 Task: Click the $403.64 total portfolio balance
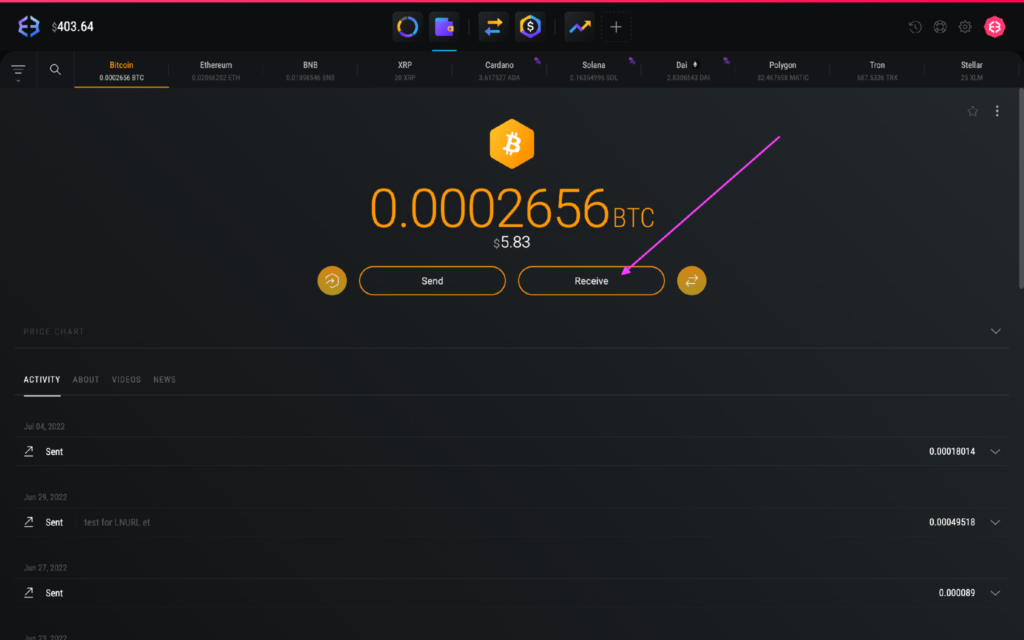tap(72, 27)
